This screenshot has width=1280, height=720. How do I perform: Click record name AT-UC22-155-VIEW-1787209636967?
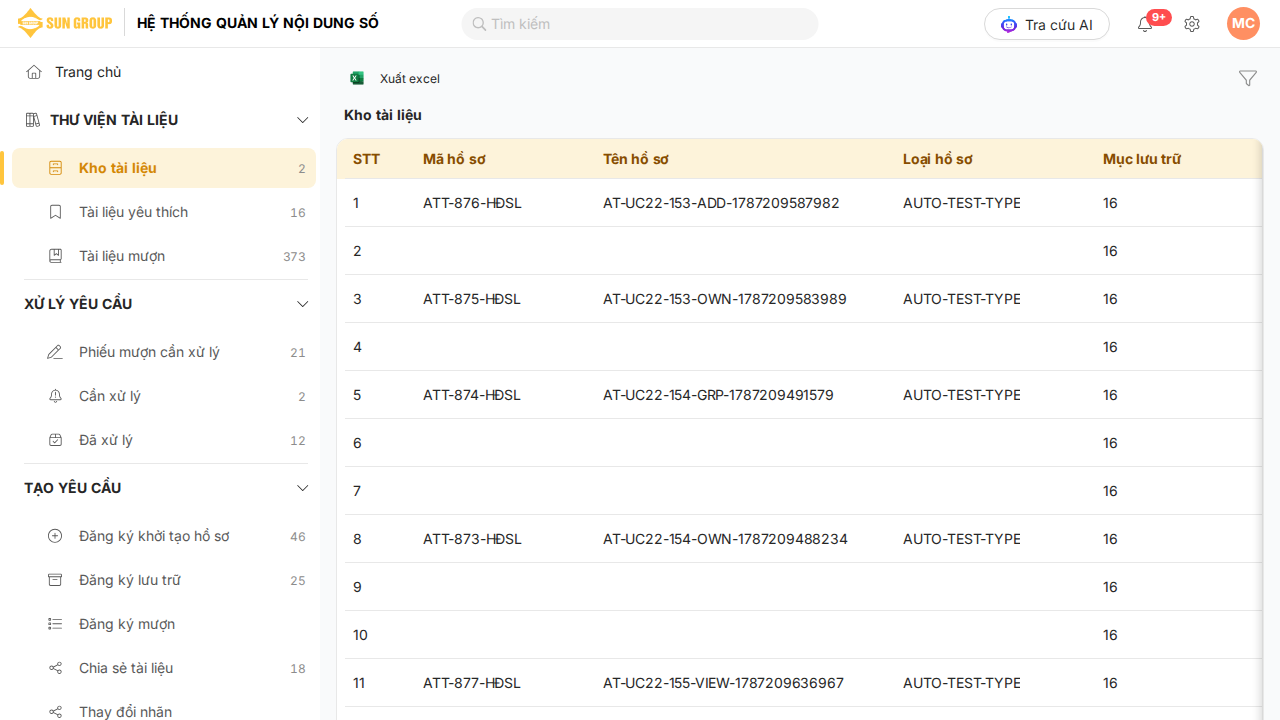(724, 683)
